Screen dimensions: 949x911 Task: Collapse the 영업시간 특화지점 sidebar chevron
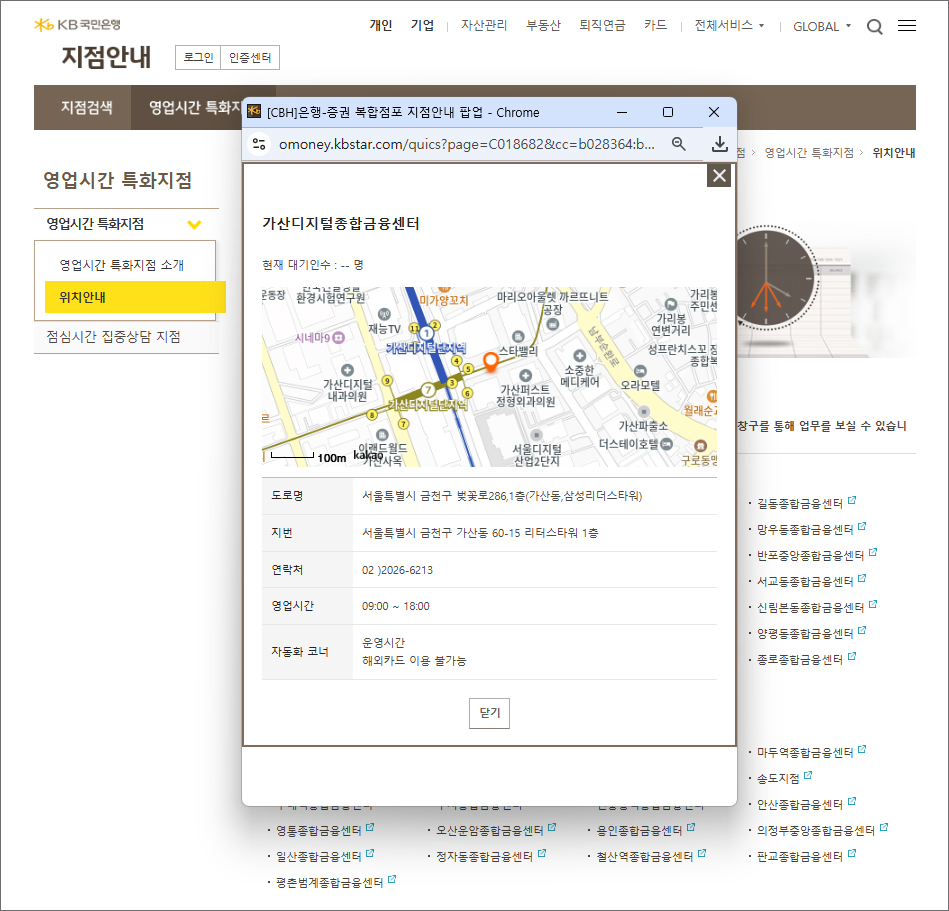click(194, 225)
